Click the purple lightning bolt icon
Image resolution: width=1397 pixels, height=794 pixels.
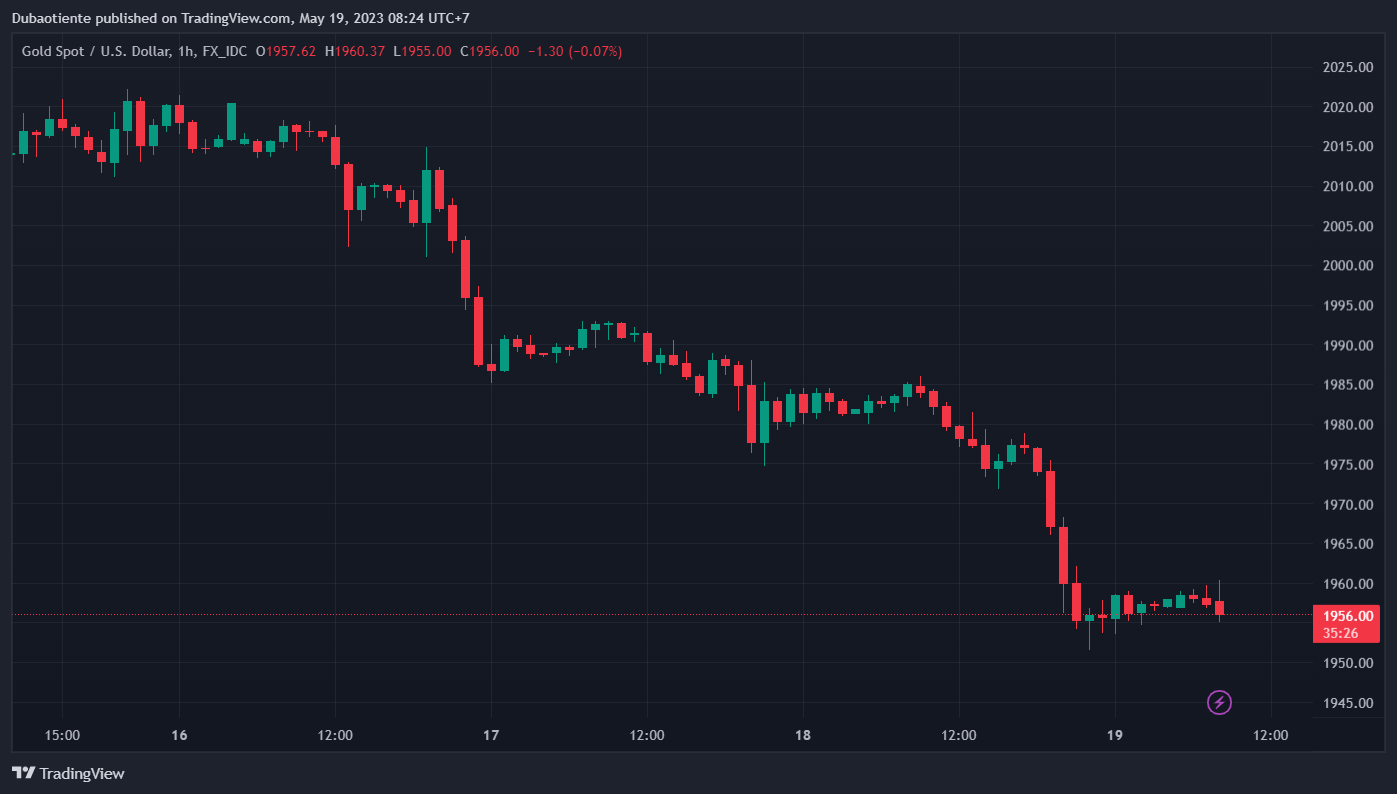[x=1219, y=702]
